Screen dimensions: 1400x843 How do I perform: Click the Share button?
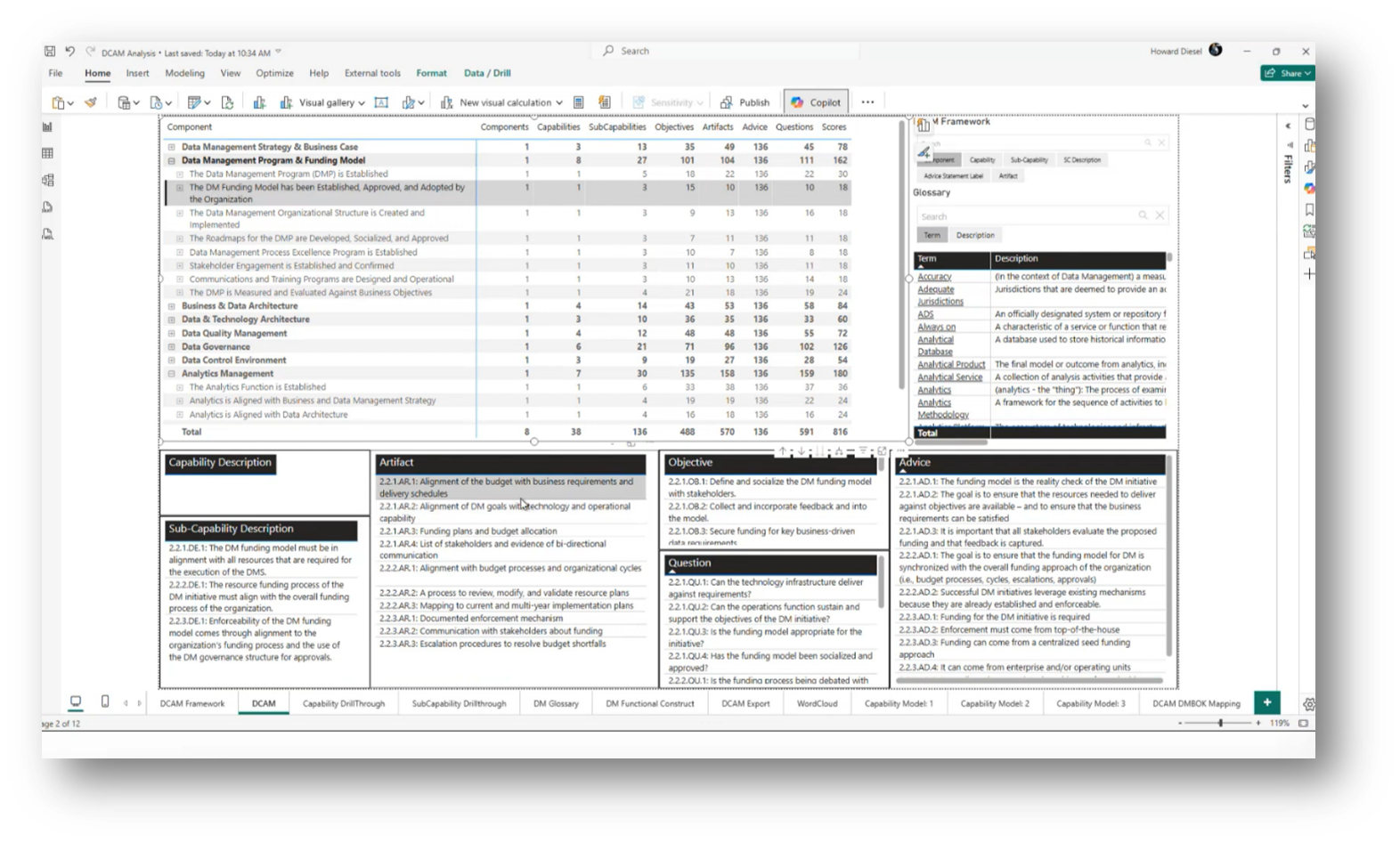point(1288,73)
